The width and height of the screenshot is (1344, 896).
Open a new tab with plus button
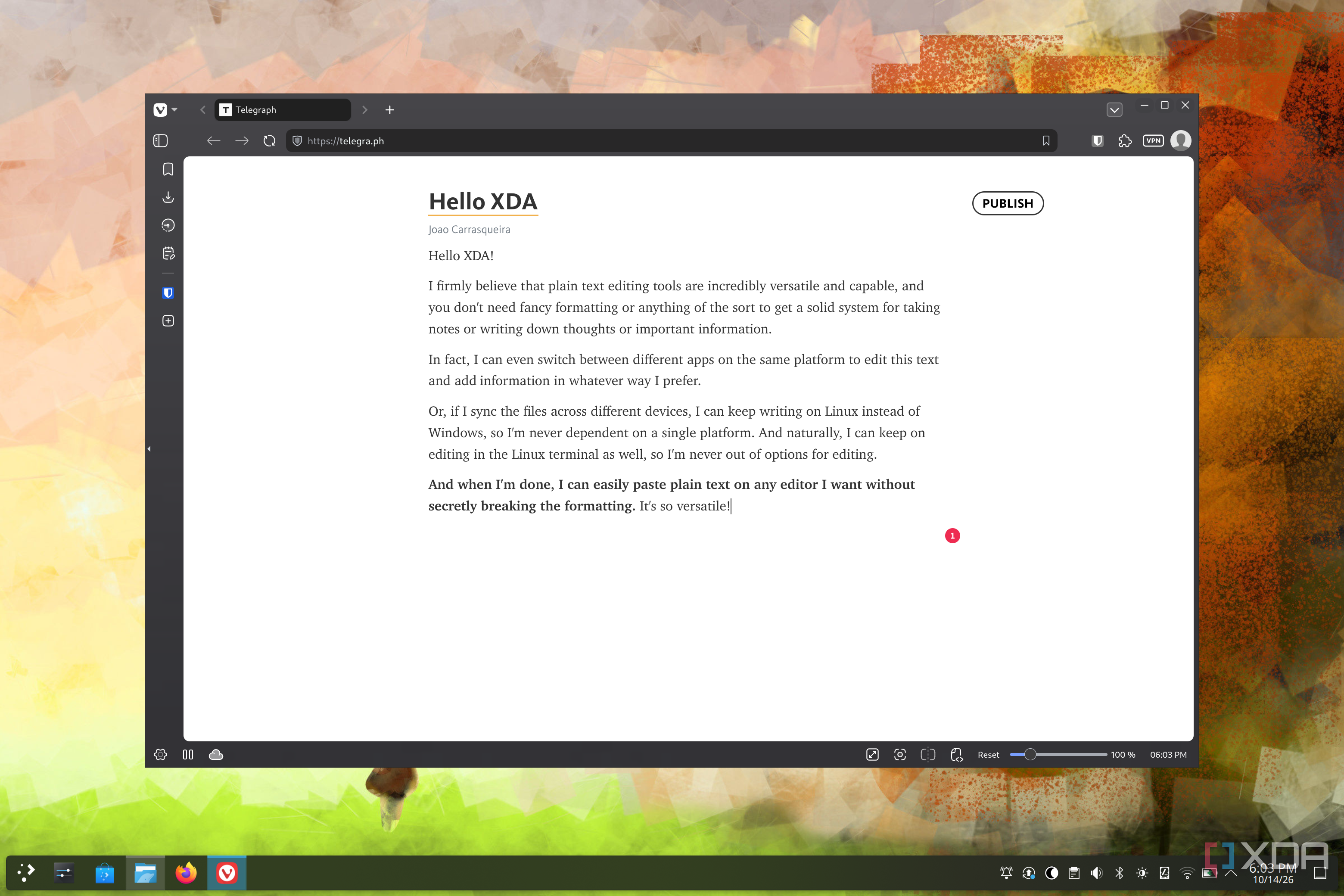tap(390, 110)
